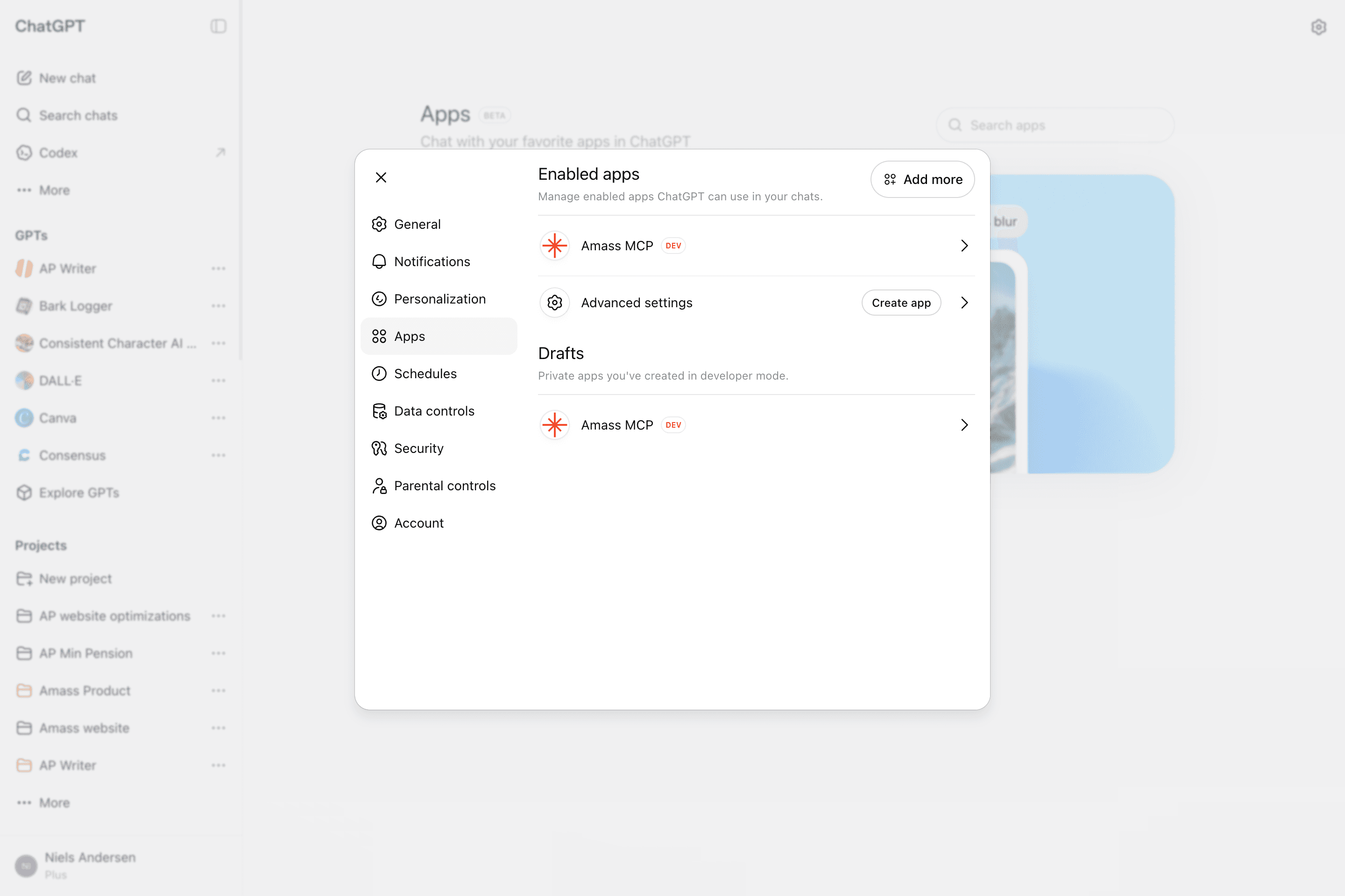Open the DALL-E GPT
This screenshot has height=896, width=1345.
(121, 381)
